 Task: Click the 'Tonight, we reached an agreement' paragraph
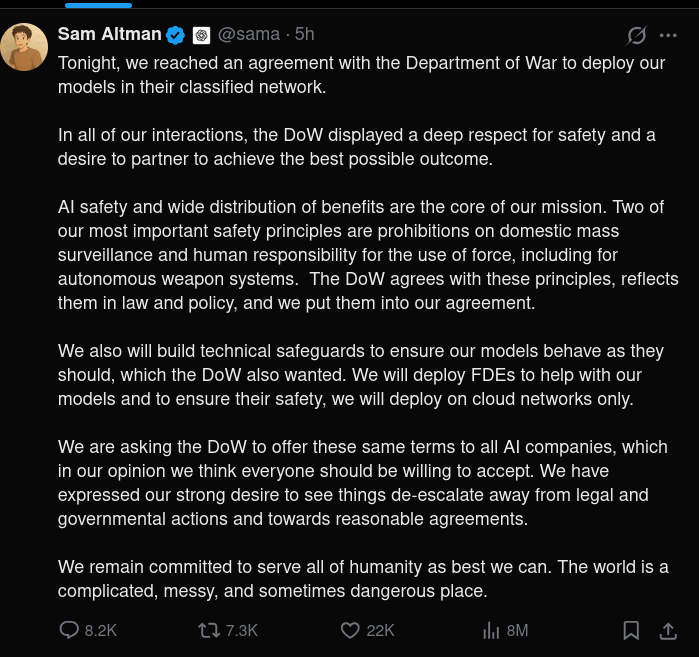(362, 75)
